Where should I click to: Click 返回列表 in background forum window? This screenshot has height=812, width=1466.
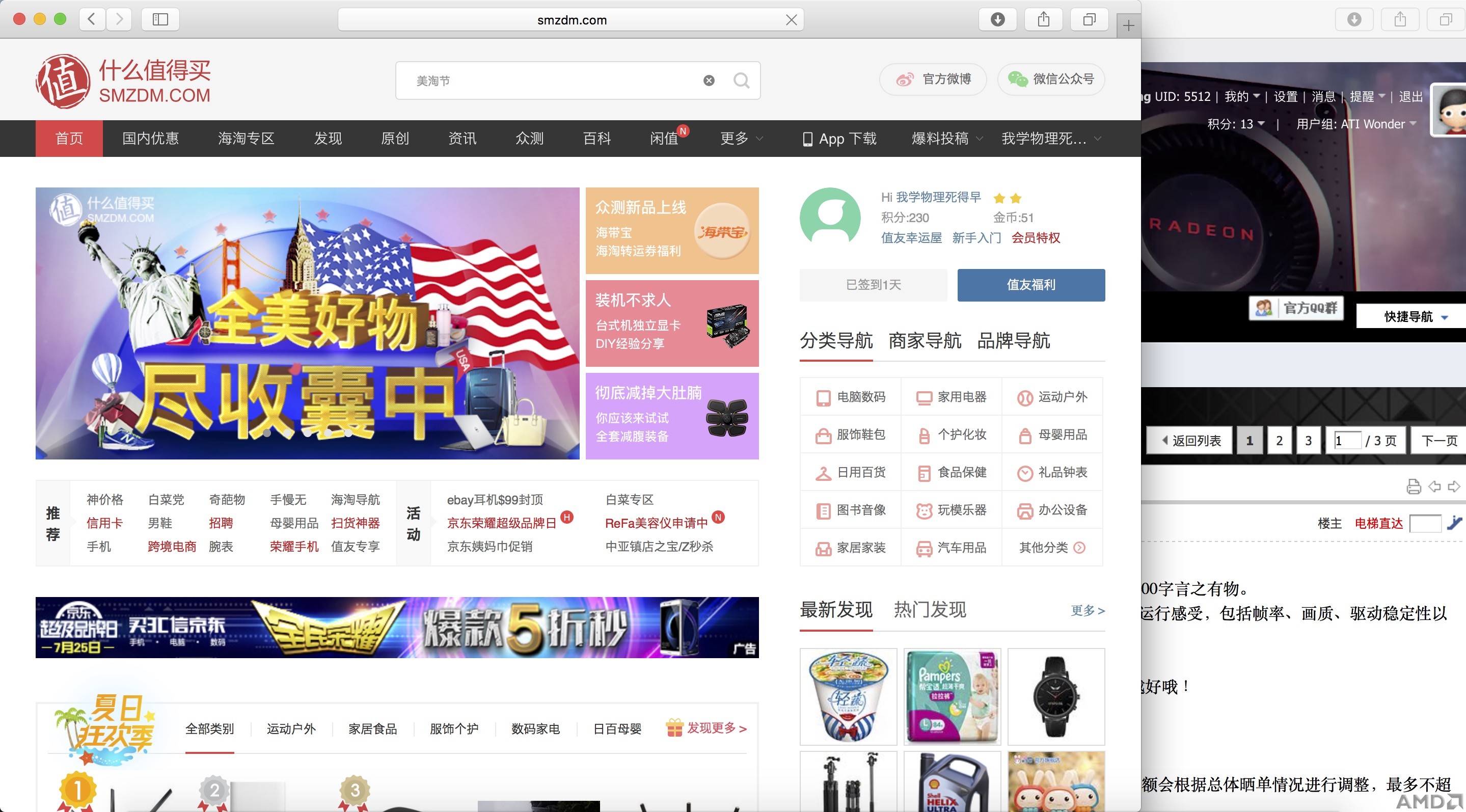tap(1189, 441)
